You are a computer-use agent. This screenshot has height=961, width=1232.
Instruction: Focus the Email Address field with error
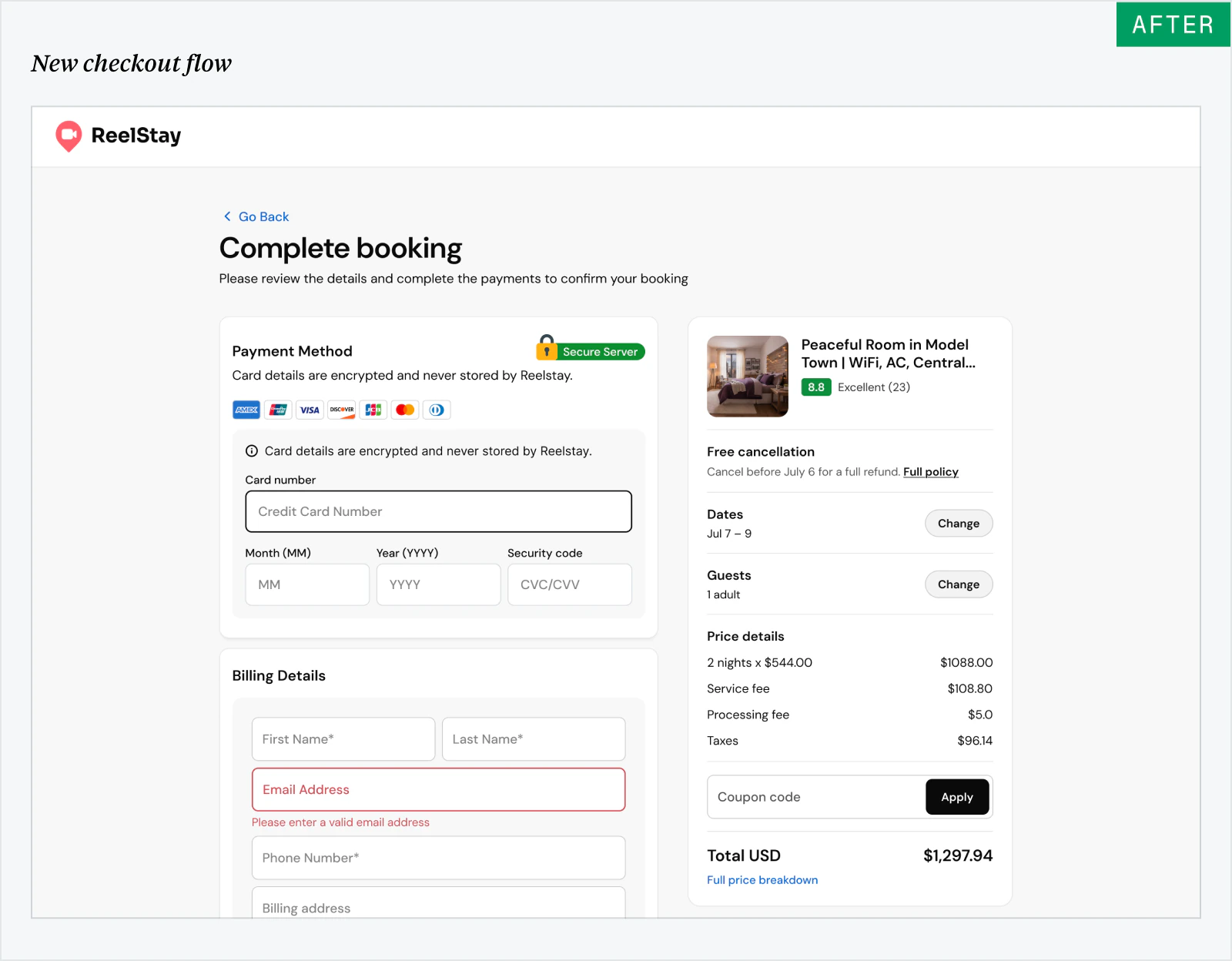click(439, 790)
